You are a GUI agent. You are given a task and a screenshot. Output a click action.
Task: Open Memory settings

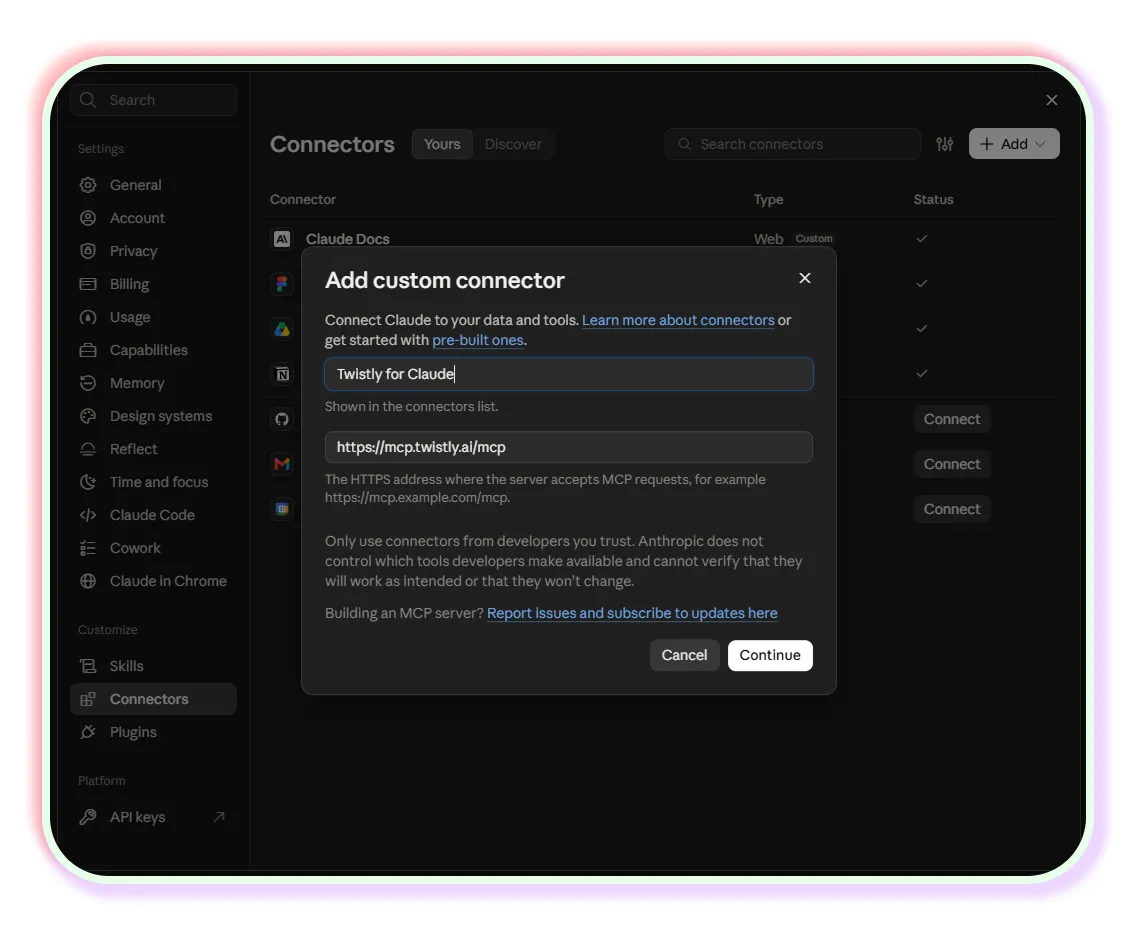click(x=153, y=383)
